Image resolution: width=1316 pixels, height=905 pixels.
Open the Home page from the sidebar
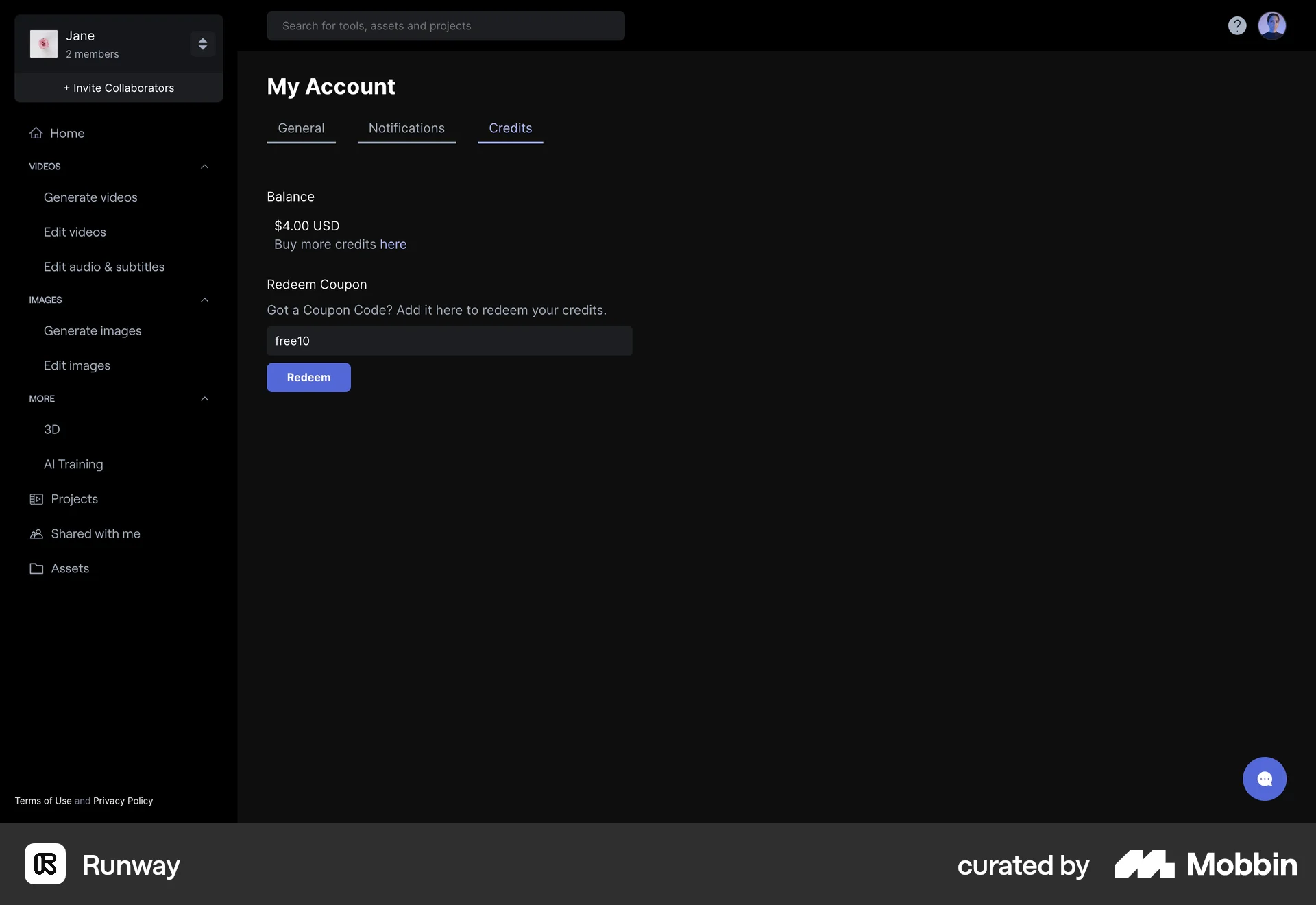(x=68, y=133)
